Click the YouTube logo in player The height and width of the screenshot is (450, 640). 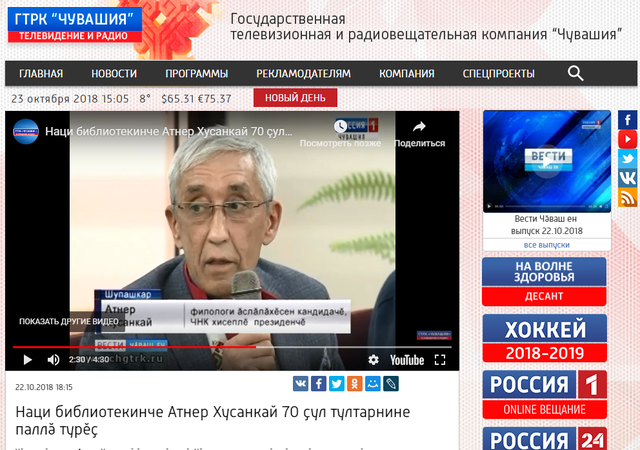coord(407,360)
